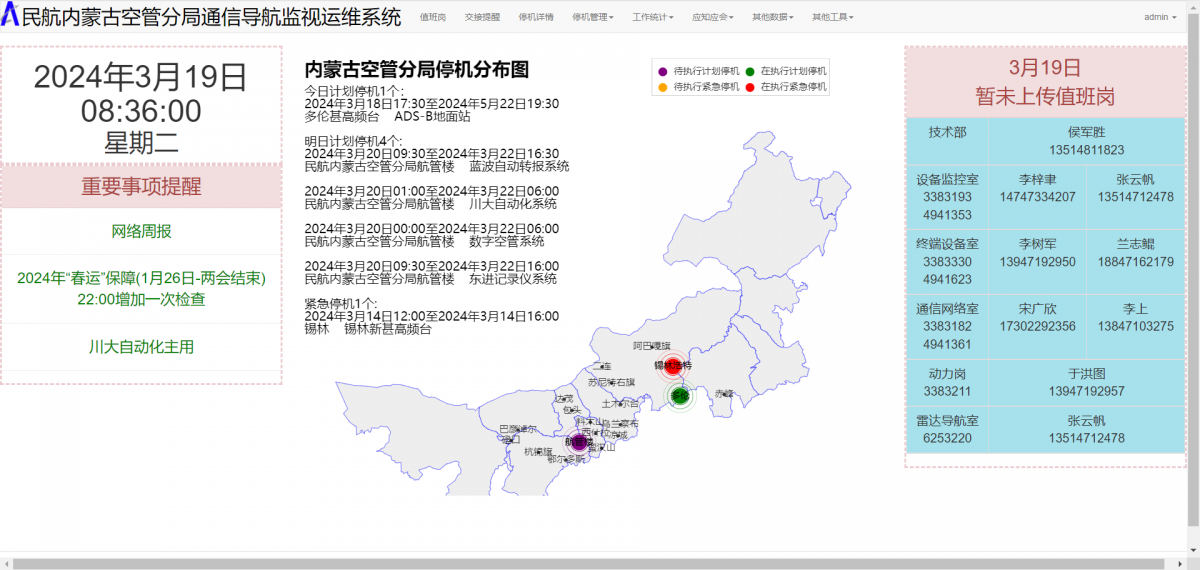The image size is (1200, 570).
Task: Open the 网络周报 reminder link
Action: (x=141, y=231)
